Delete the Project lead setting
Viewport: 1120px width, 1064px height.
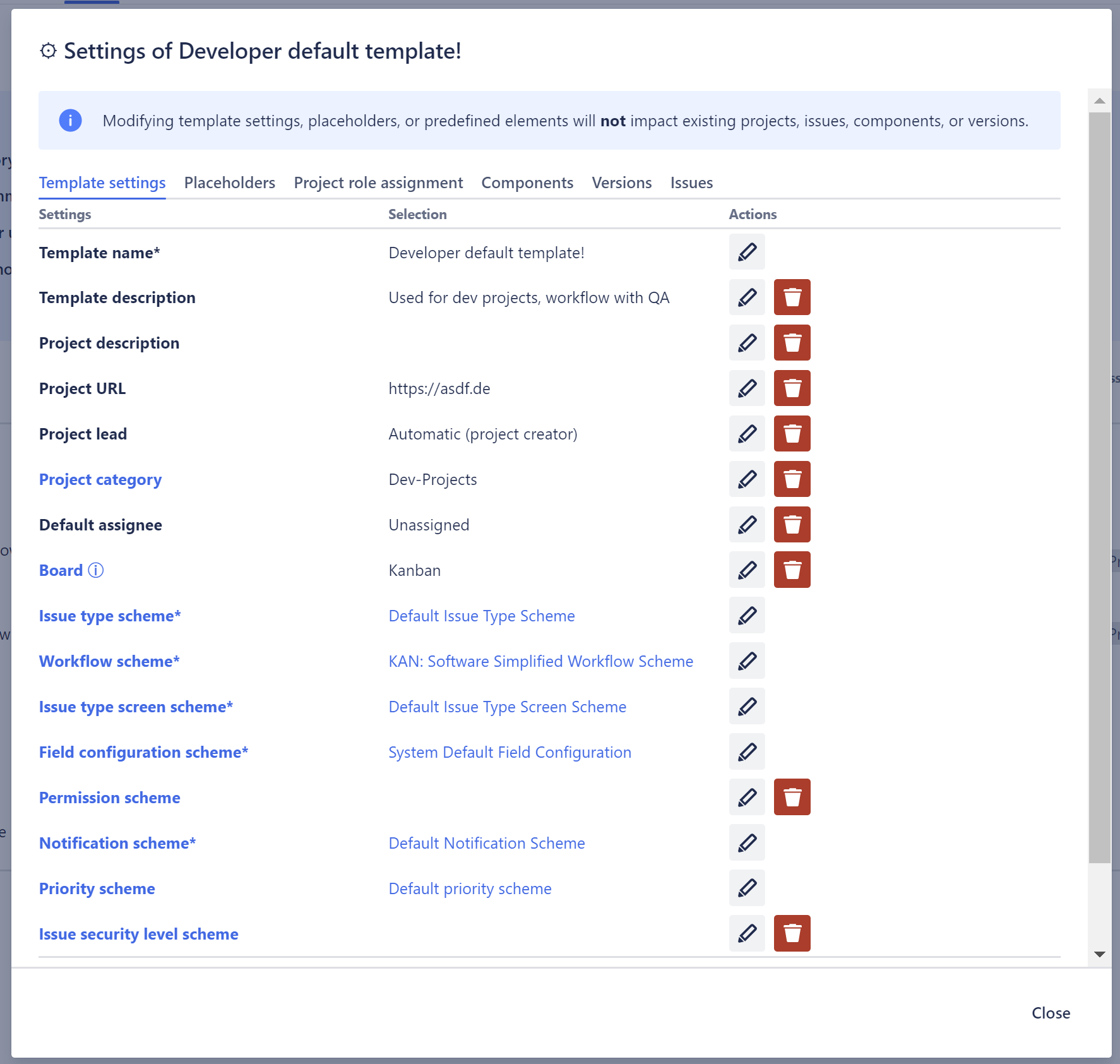tap(792, 434)
